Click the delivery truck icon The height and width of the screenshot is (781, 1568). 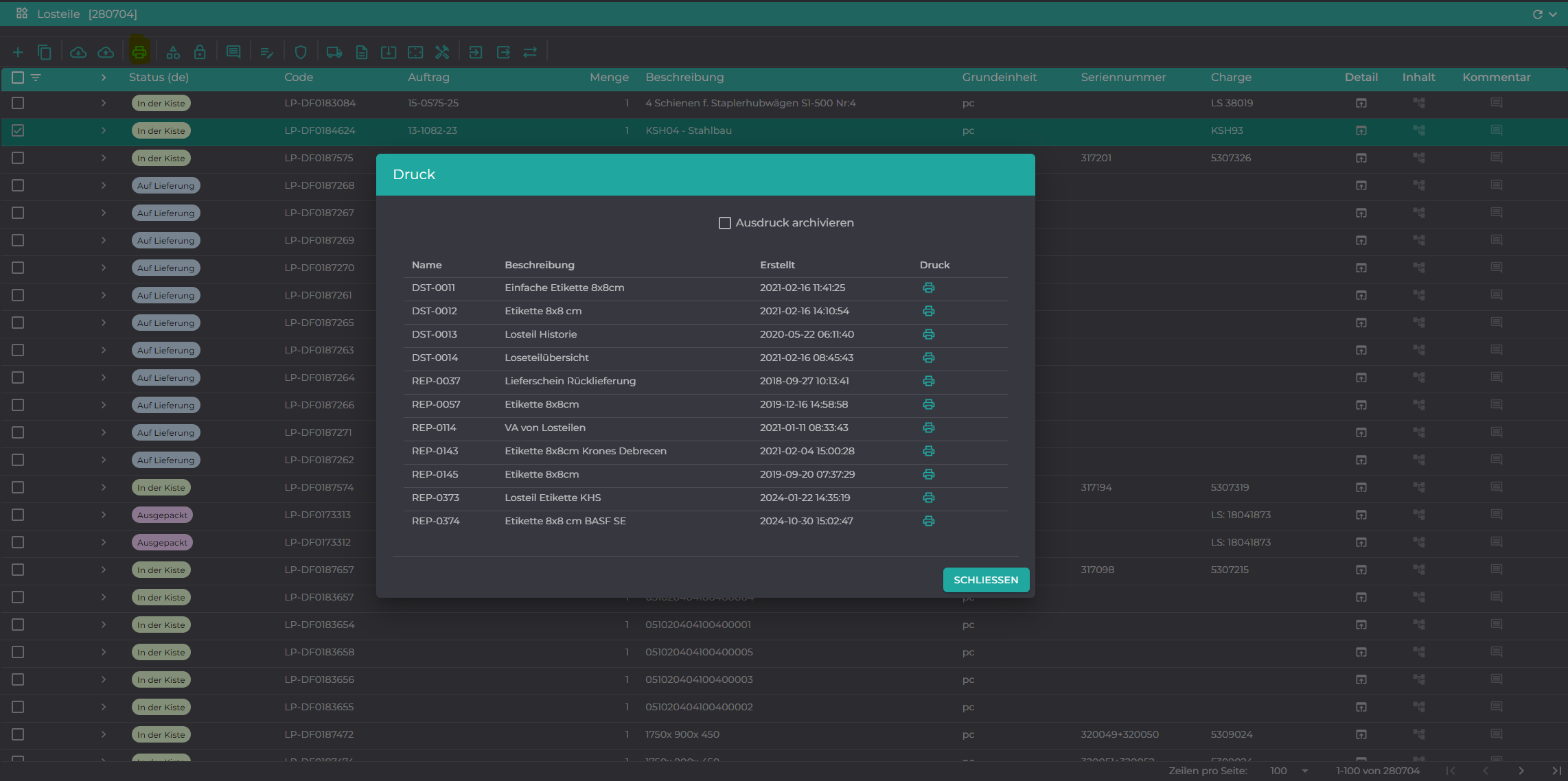pyautogui.click(x=334, y=52)
